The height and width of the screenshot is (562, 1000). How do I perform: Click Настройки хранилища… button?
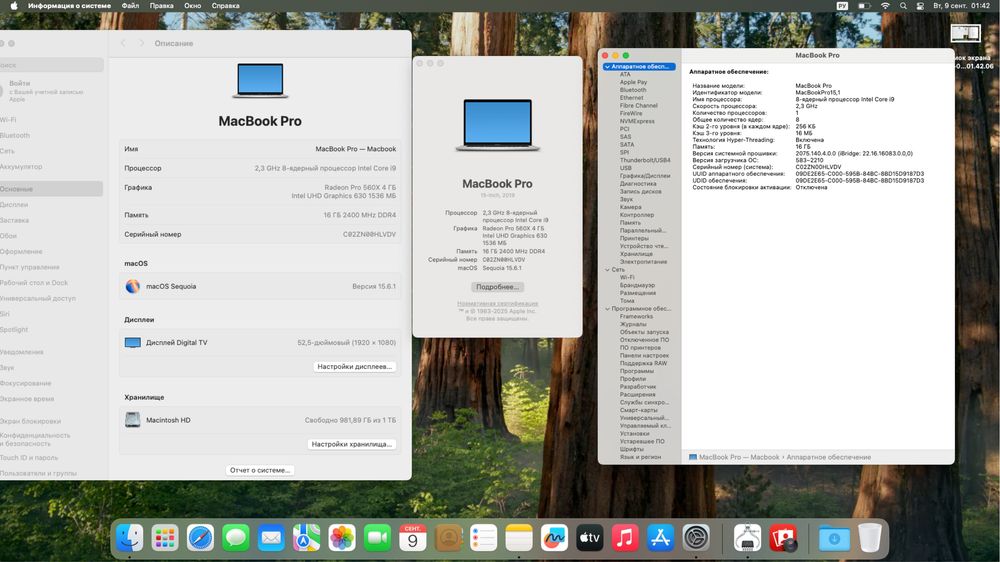(x=351, y=444)
